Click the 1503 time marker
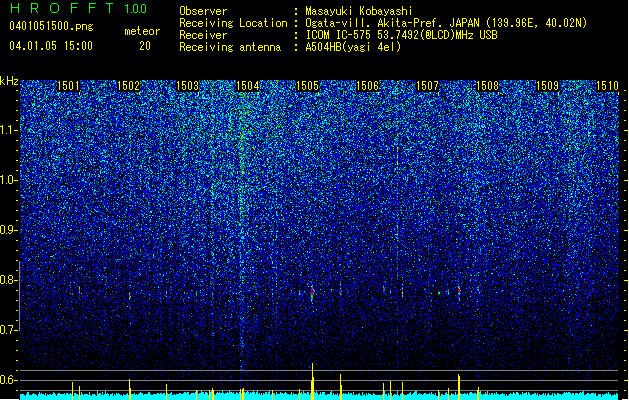The width and height of the screenshot is (629, 400). (188, 86)
